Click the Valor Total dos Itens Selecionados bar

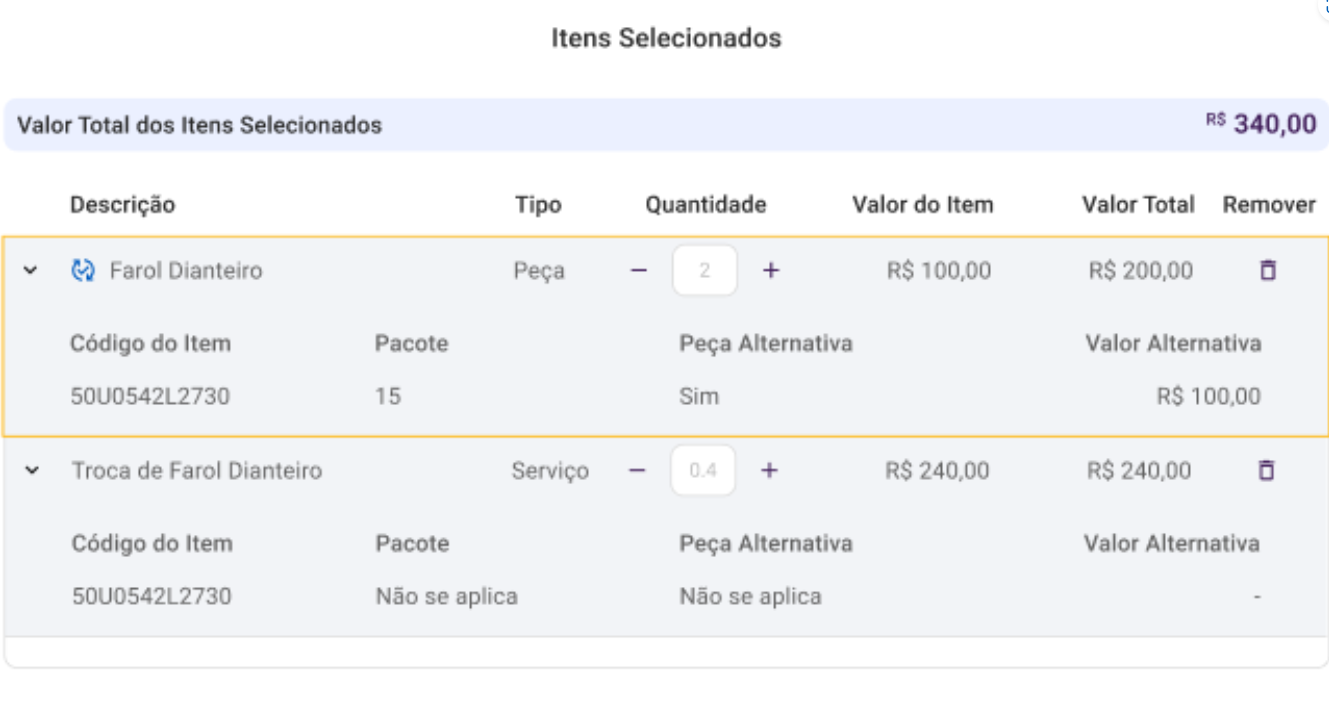click(664, 125)
